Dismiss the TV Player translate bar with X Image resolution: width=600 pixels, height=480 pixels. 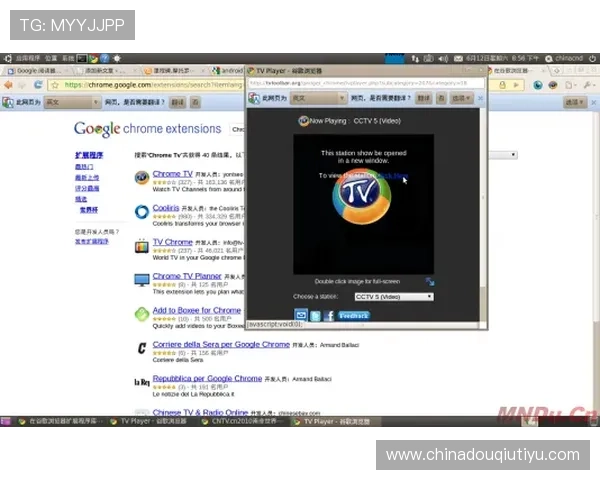coord(480,98)
